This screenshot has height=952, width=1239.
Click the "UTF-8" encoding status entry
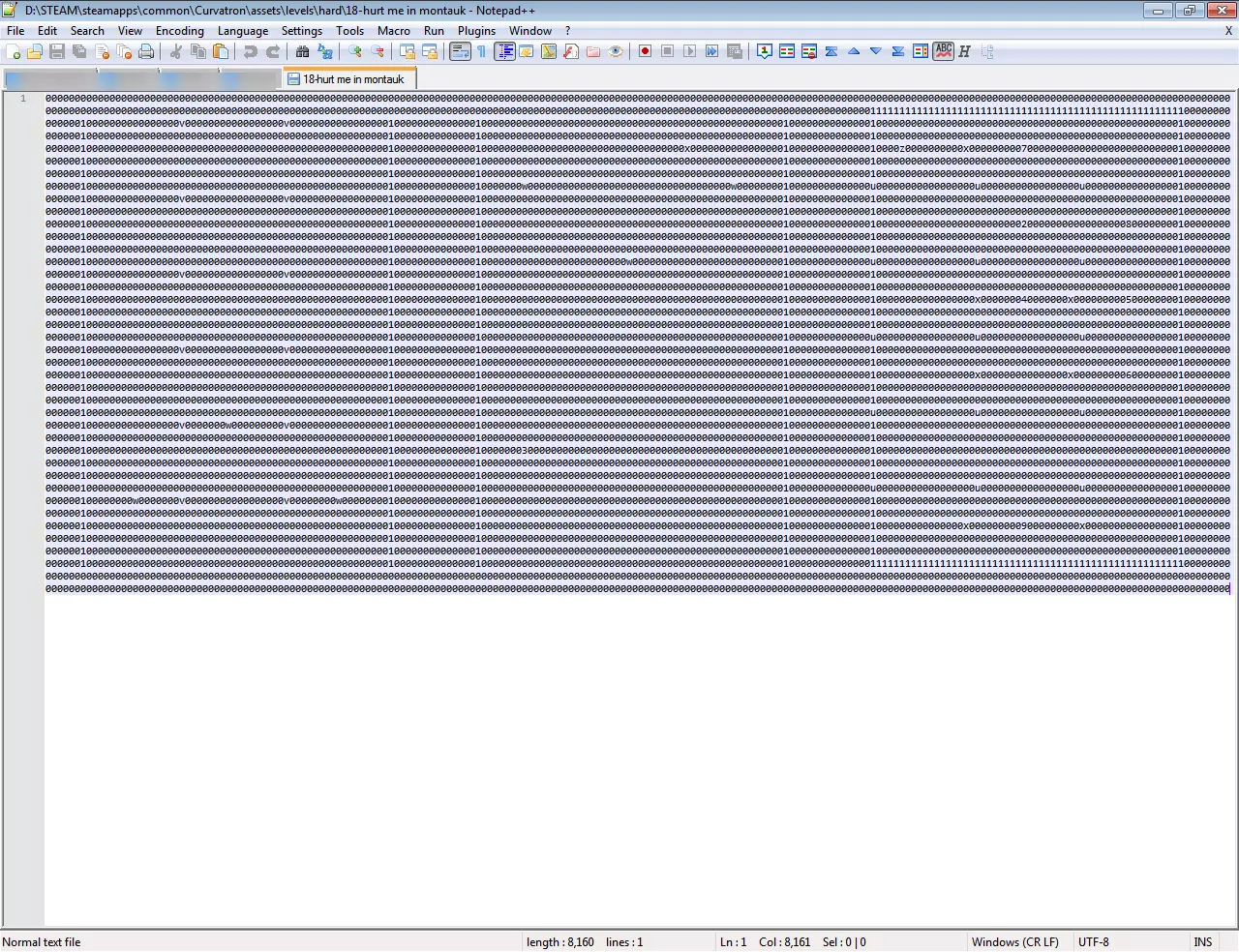(x=1094, y=942)
